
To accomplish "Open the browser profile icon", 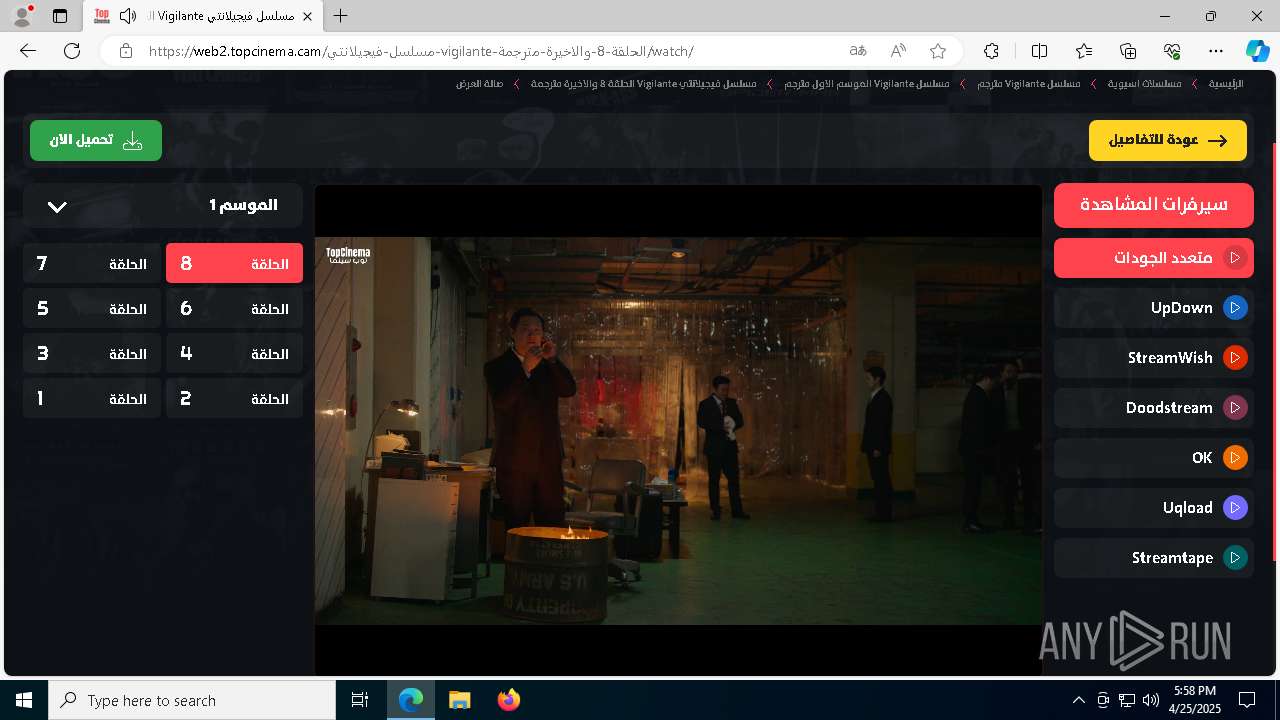I will [21, 16].
